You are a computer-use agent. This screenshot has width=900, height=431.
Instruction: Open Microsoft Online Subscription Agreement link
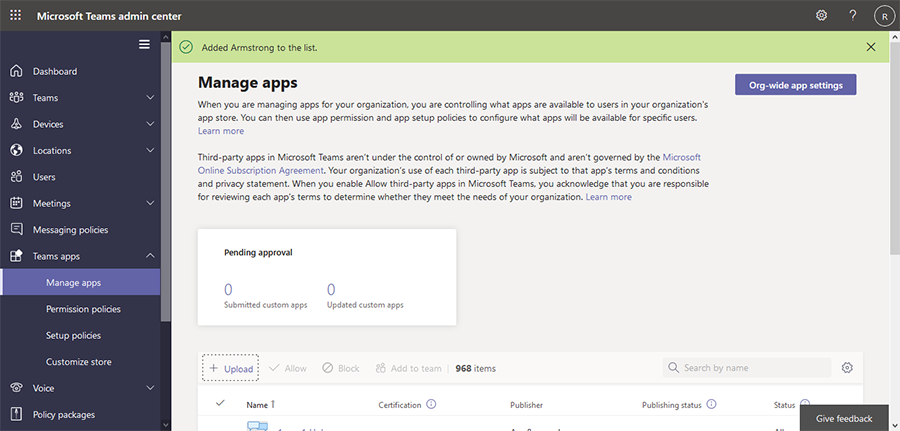[449, 164]
